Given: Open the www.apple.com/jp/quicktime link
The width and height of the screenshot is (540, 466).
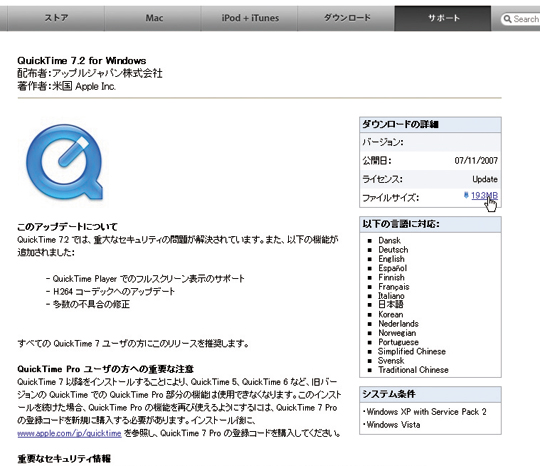Looking at the screenshot, I should [69, 433].
